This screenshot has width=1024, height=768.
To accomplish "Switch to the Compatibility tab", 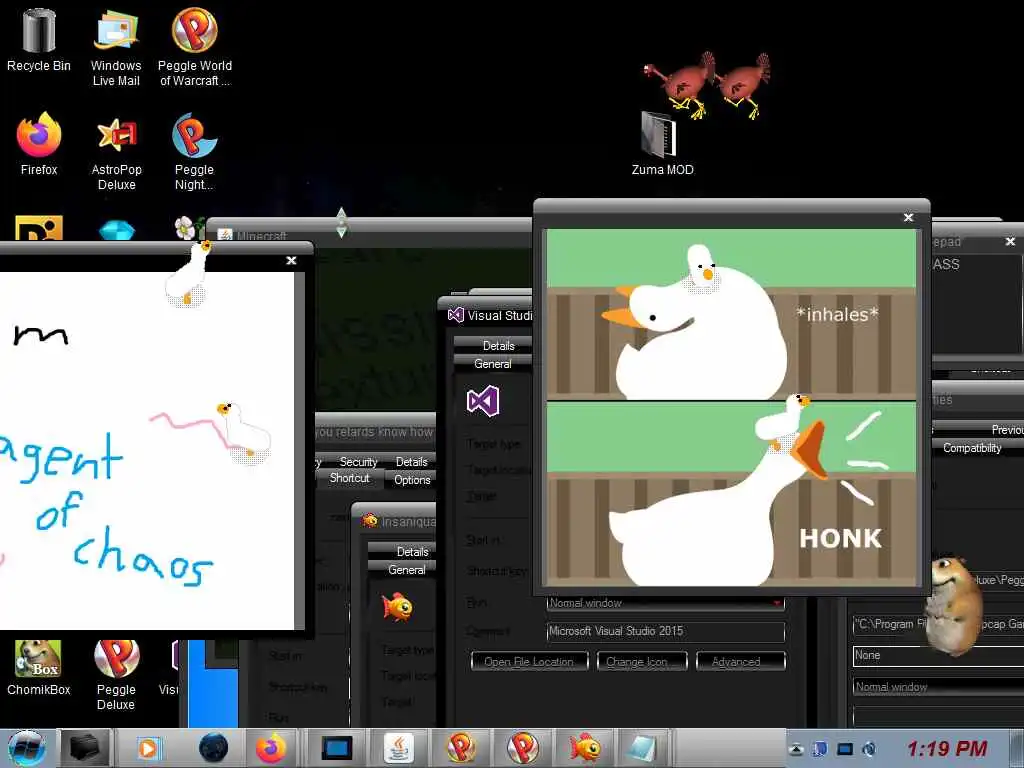I will pos(972,448).
